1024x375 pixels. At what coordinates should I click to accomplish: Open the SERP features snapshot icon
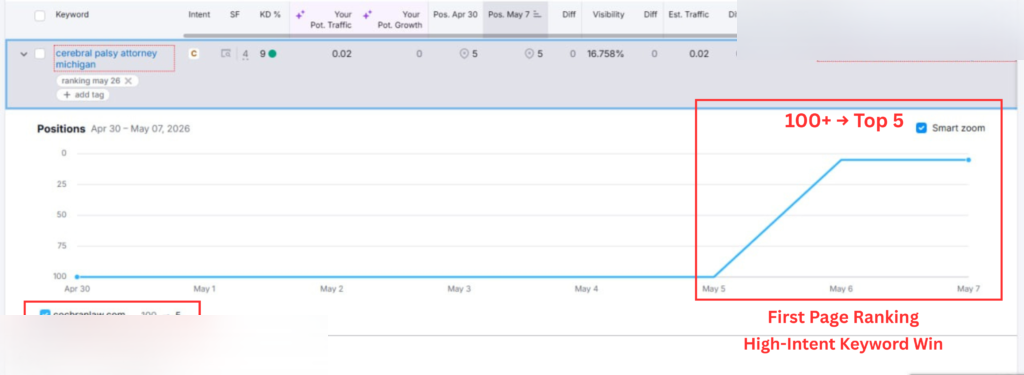click(226, 54)
